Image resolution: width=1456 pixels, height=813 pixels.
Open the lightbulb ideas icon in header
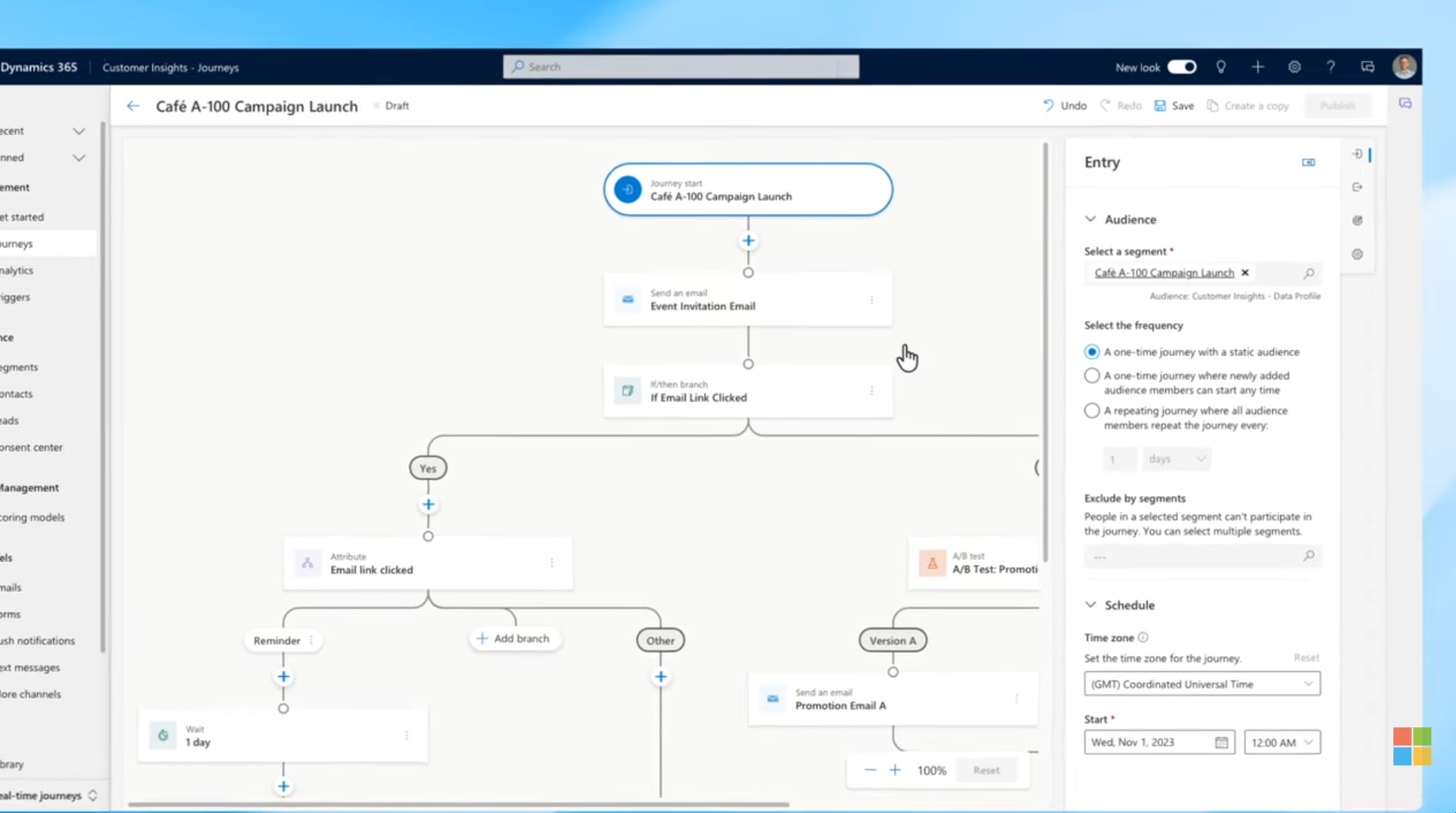(1221, 67)
